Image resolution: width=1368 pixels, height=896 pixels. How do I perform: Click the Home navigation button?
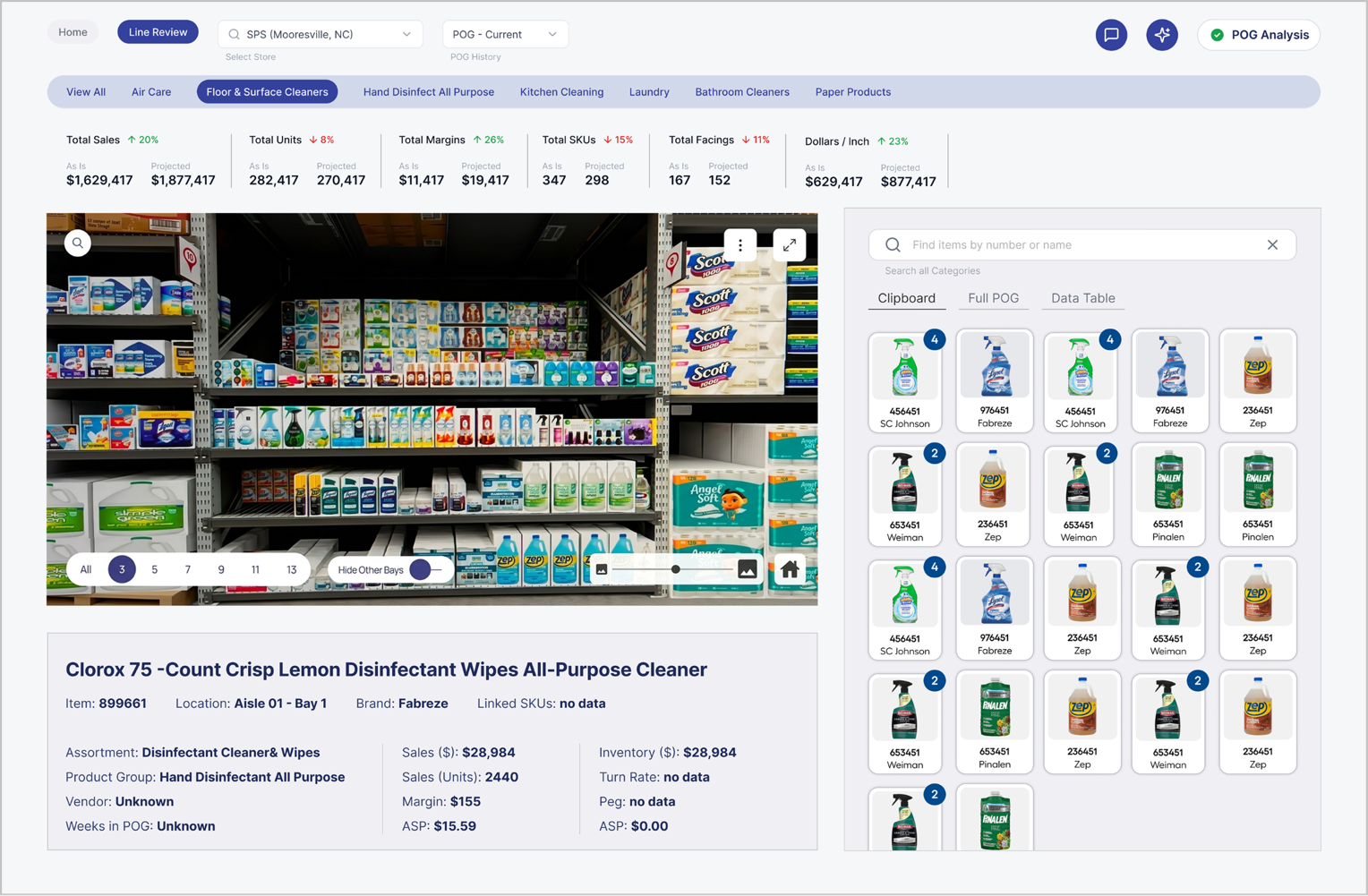pos(73,32)
